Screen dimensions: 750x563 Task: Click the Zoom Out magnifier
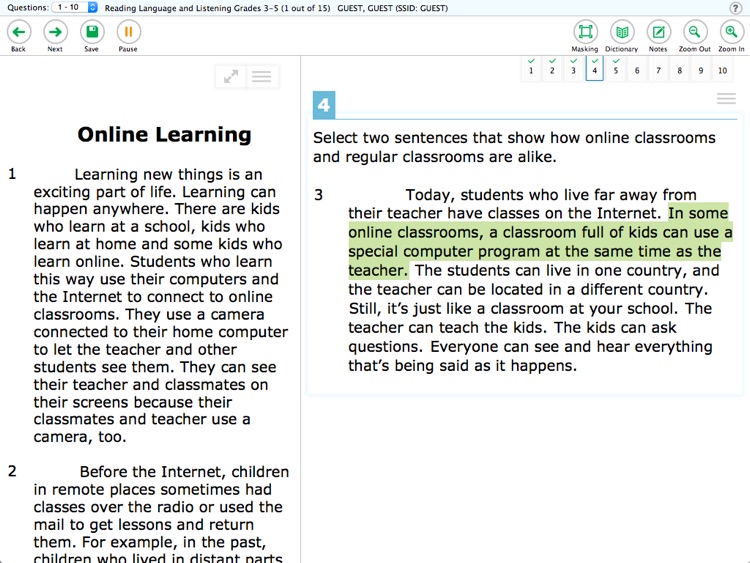pyautogui.click(x=695, y=32)
